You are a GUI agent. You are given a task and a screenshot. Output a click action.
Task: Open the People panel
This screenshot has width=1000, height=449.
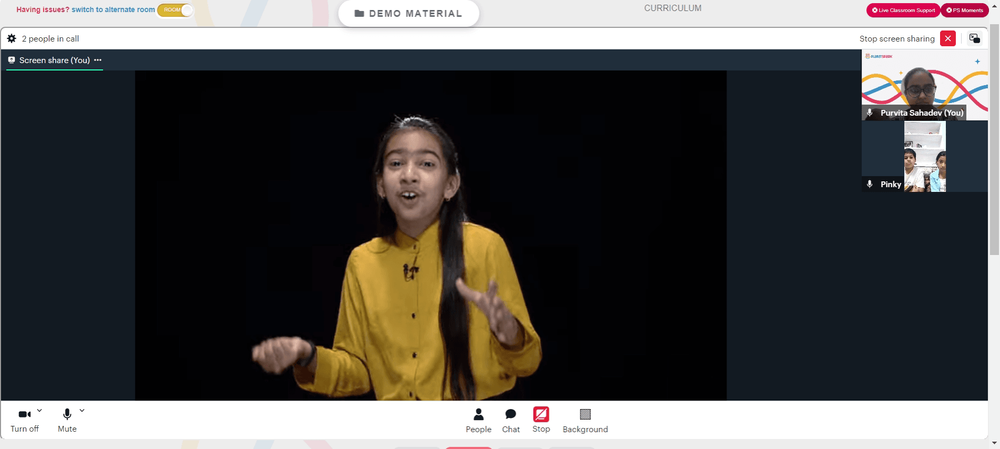pyautogui.click(x=478, y=421)
